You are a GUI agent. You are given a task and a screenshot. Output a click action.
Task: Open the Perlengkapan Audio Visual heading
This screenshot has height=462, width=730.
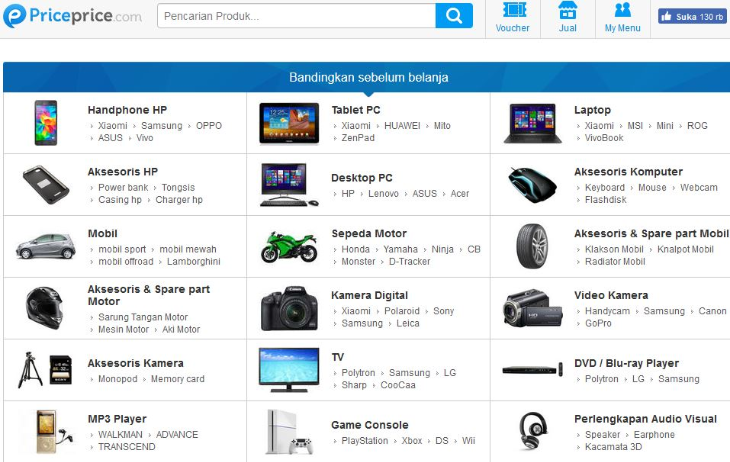point(645,419)
